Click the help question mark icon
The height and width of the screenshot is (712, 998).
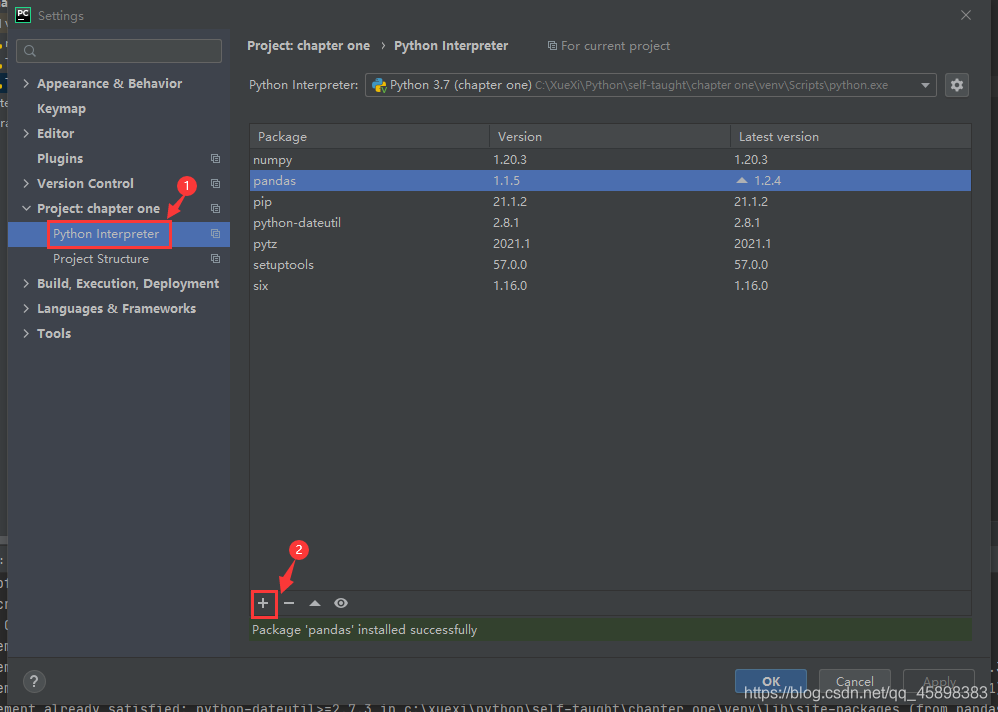[33, 681]
